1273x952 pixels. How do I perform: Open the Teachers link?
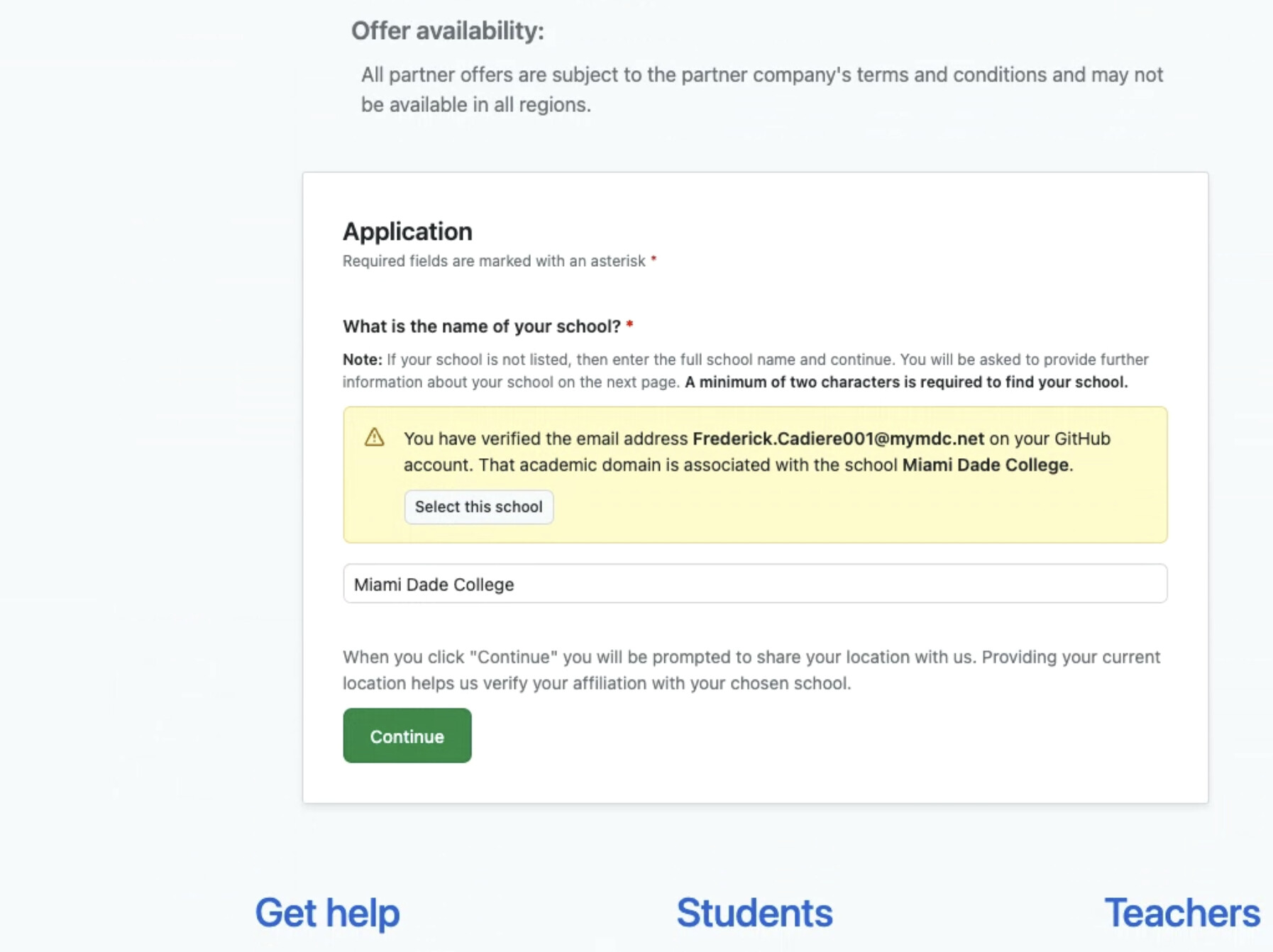click(x=1182, y=912)
